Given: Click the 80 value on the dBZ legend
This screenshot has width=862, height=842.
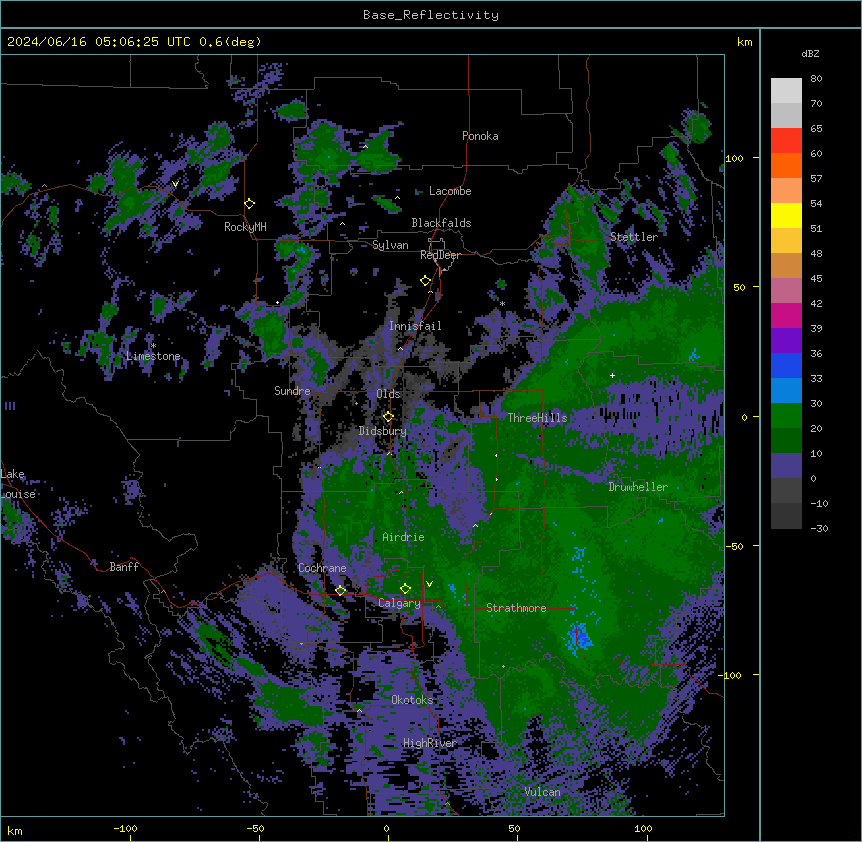Looking at the screenshot, I should tap(816, 79).
